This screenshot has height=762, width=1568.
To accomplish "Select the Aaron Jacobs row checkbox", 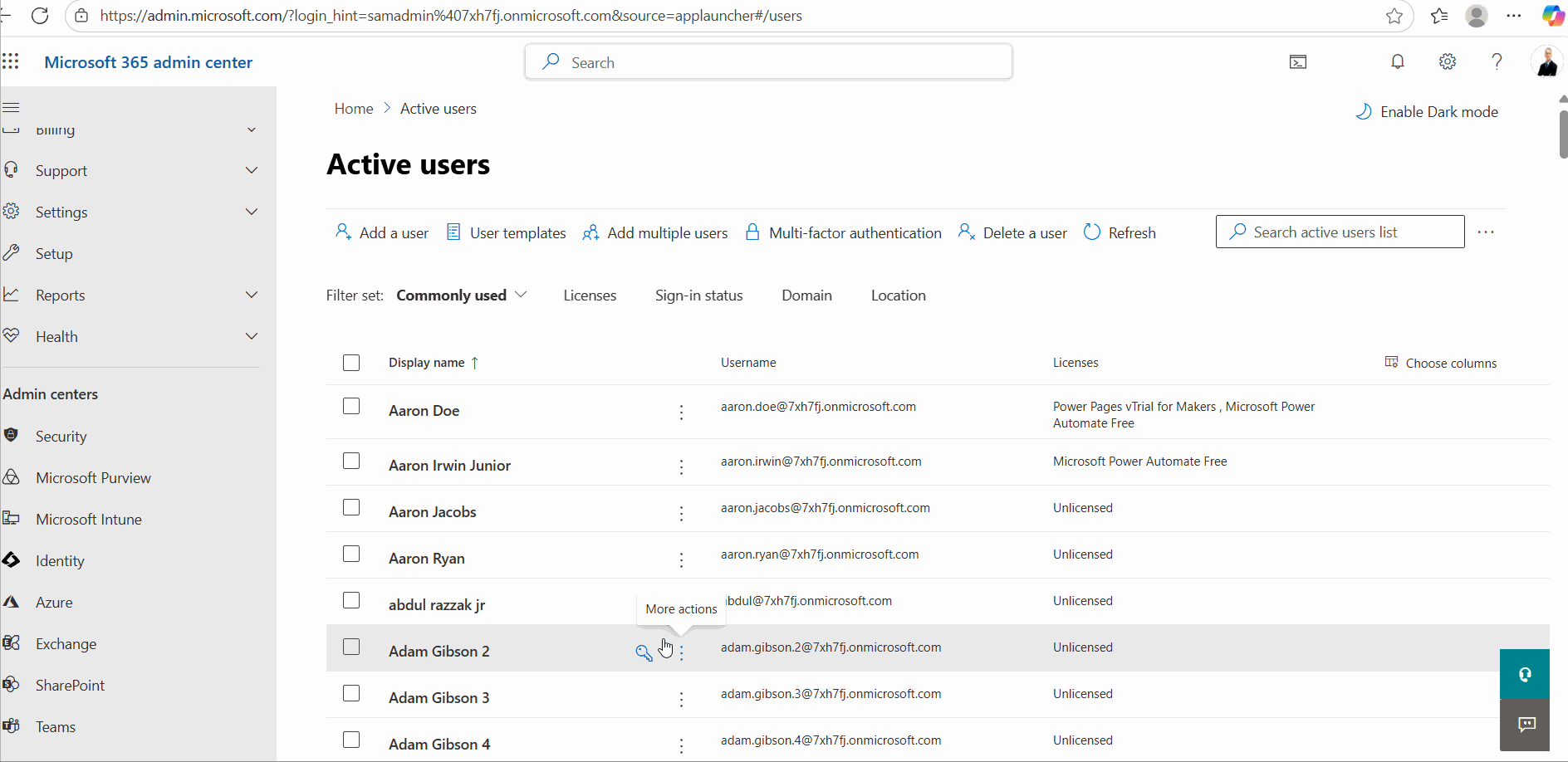I will [x=351, y=508].
